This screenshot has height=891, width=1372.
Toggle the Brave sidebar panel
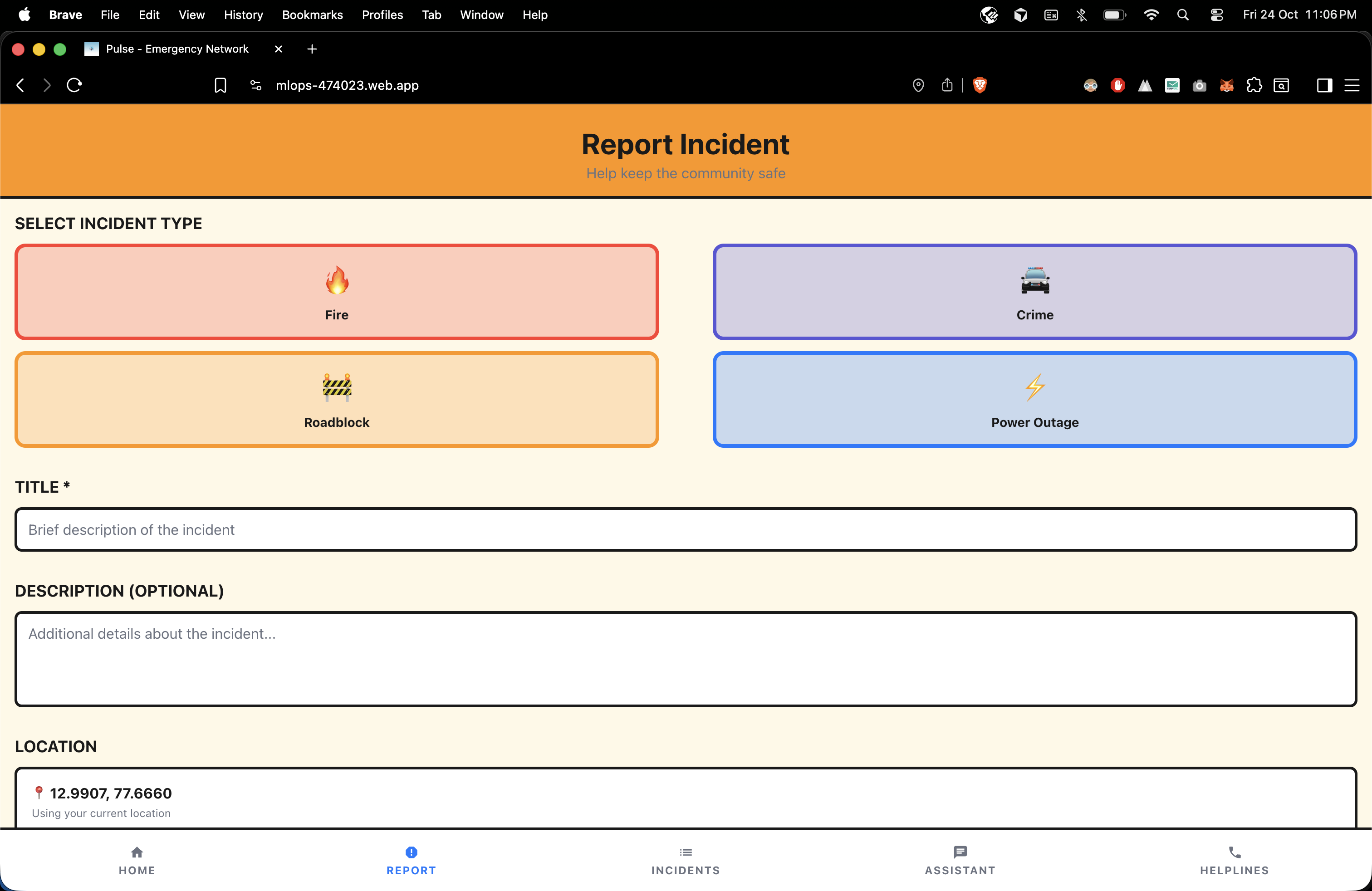[1324, 85]
